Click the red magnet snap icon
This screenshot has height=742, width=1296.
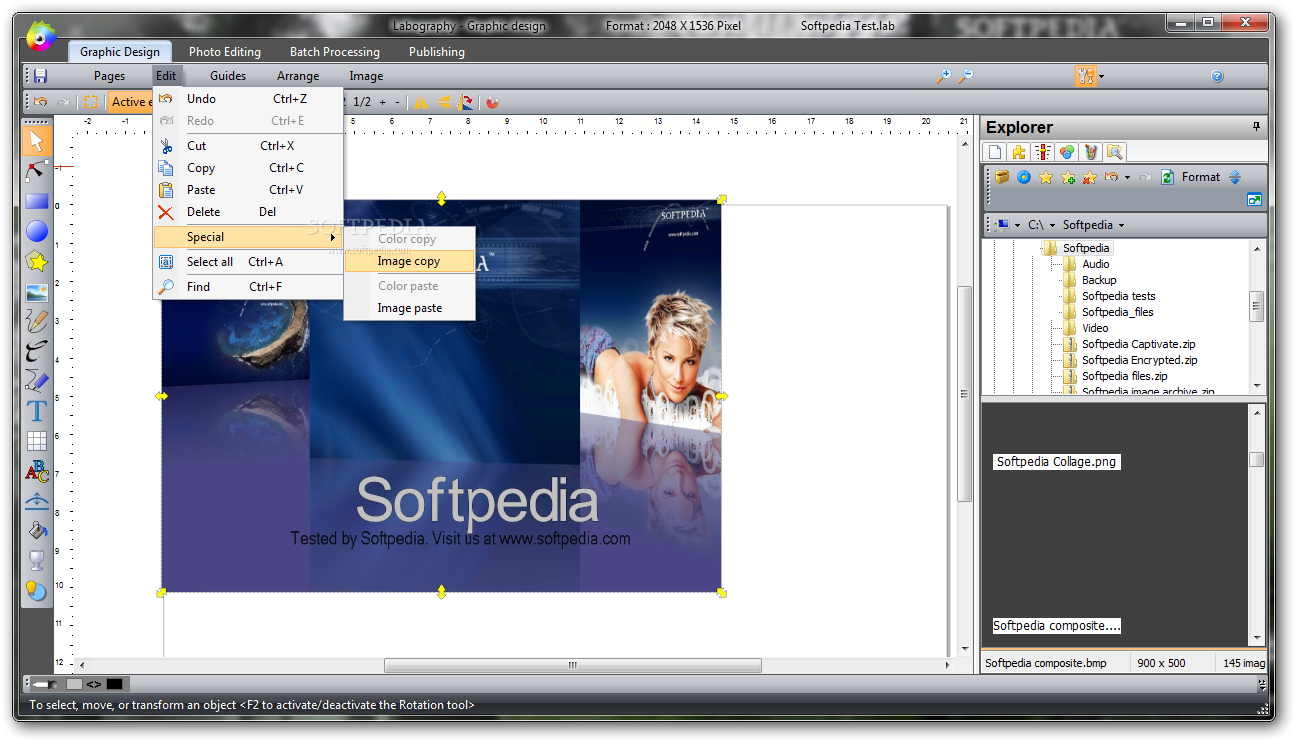[492, 102]
